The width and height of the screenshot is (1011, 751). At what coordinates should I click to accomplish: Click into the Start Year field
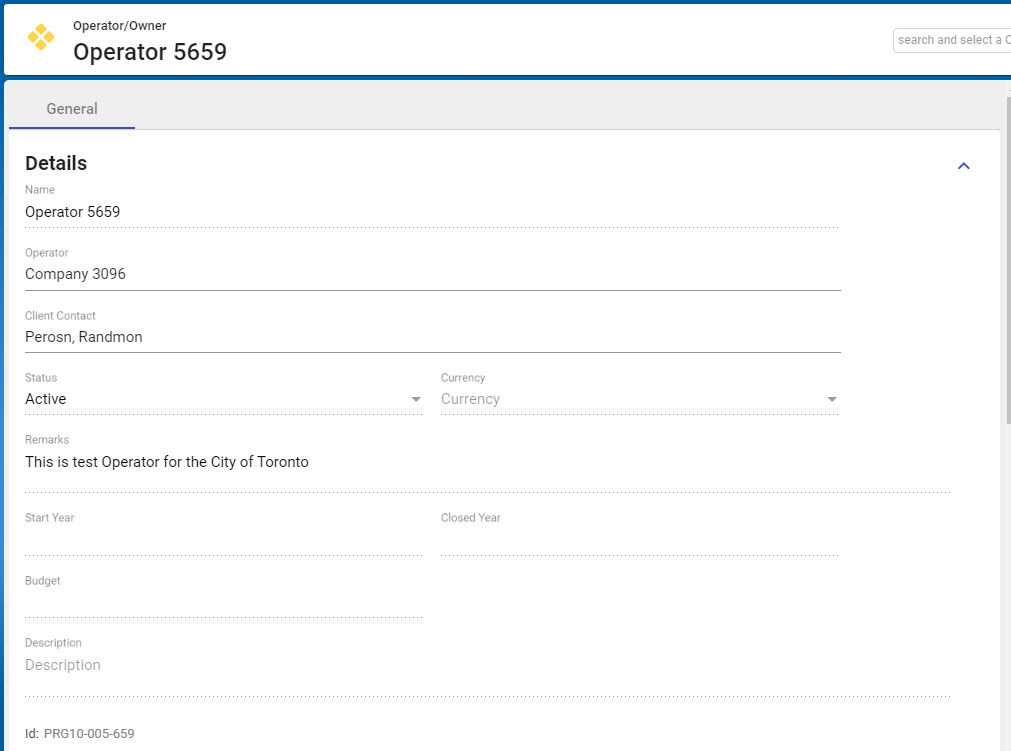click(x=222, y=542)
